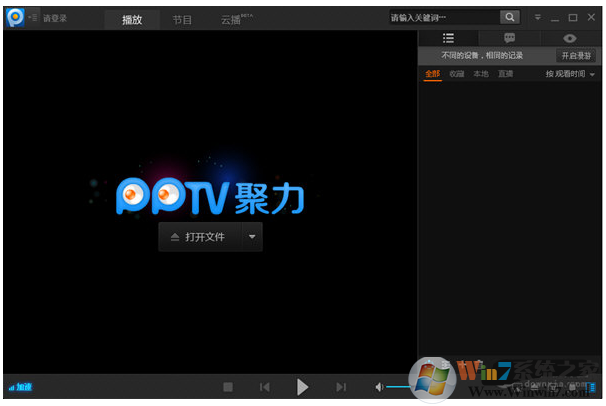The width and height of the screenshot is (606, 406).
Task: Click the 加速 acceleration indicator
Action: coord(20,387)
